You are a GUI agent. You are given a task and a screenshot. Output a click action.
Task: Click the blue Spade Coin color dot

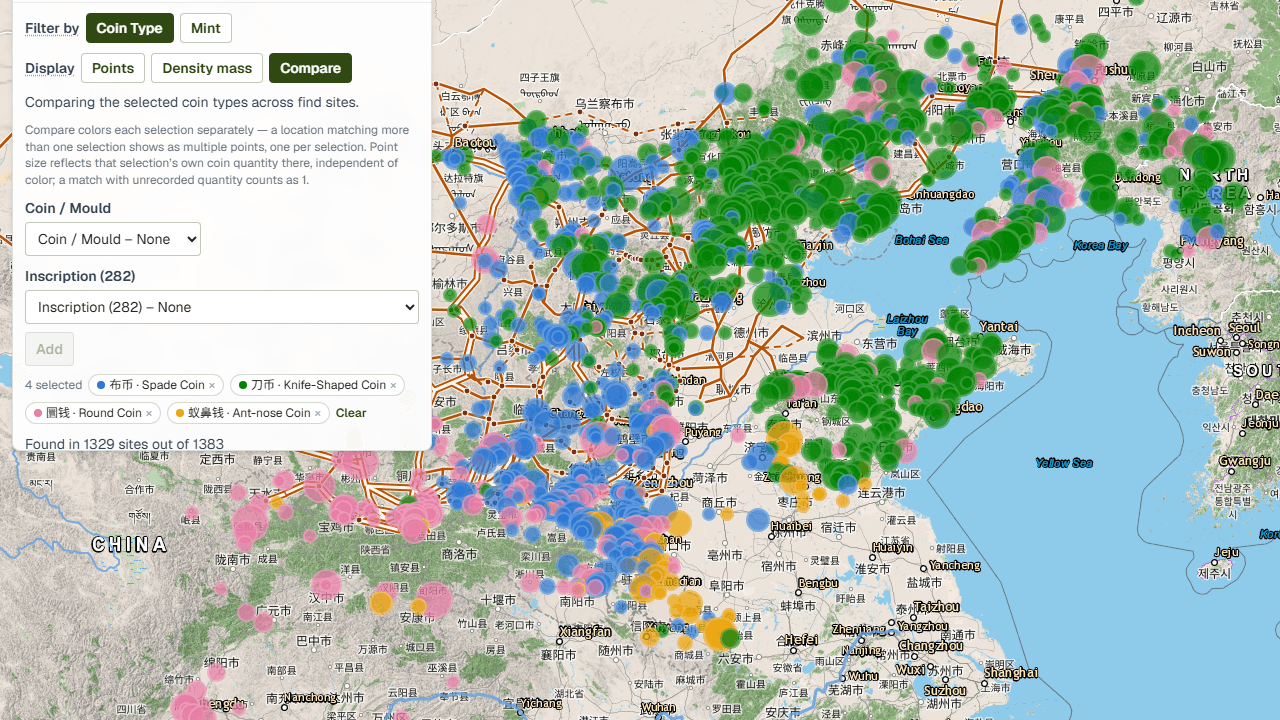point(101,385)
